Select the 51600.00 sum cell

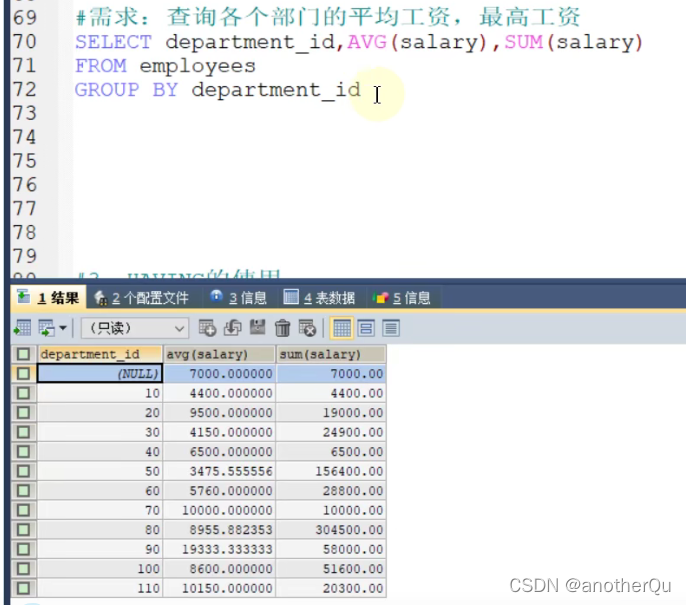[331, 569]
